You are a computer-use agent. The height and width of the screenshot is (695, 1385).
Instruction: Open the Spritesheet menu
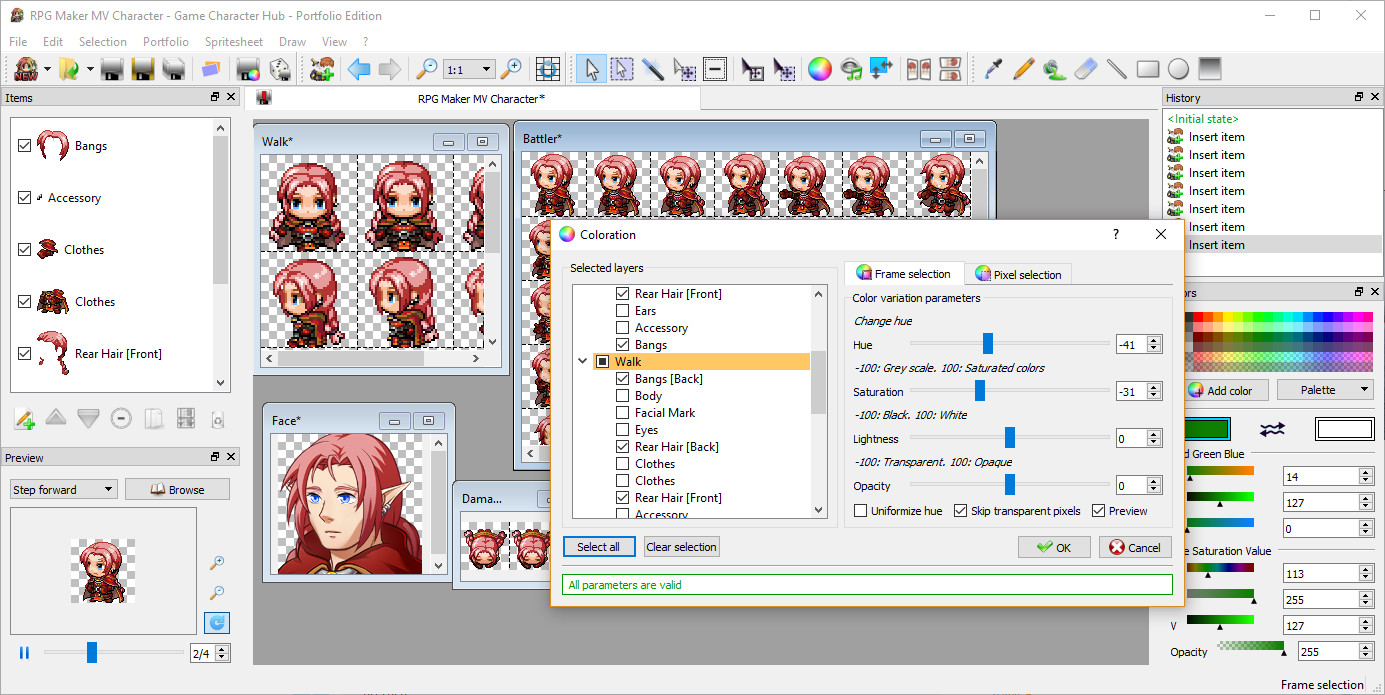pyautogui.click(x=233, y=41)
